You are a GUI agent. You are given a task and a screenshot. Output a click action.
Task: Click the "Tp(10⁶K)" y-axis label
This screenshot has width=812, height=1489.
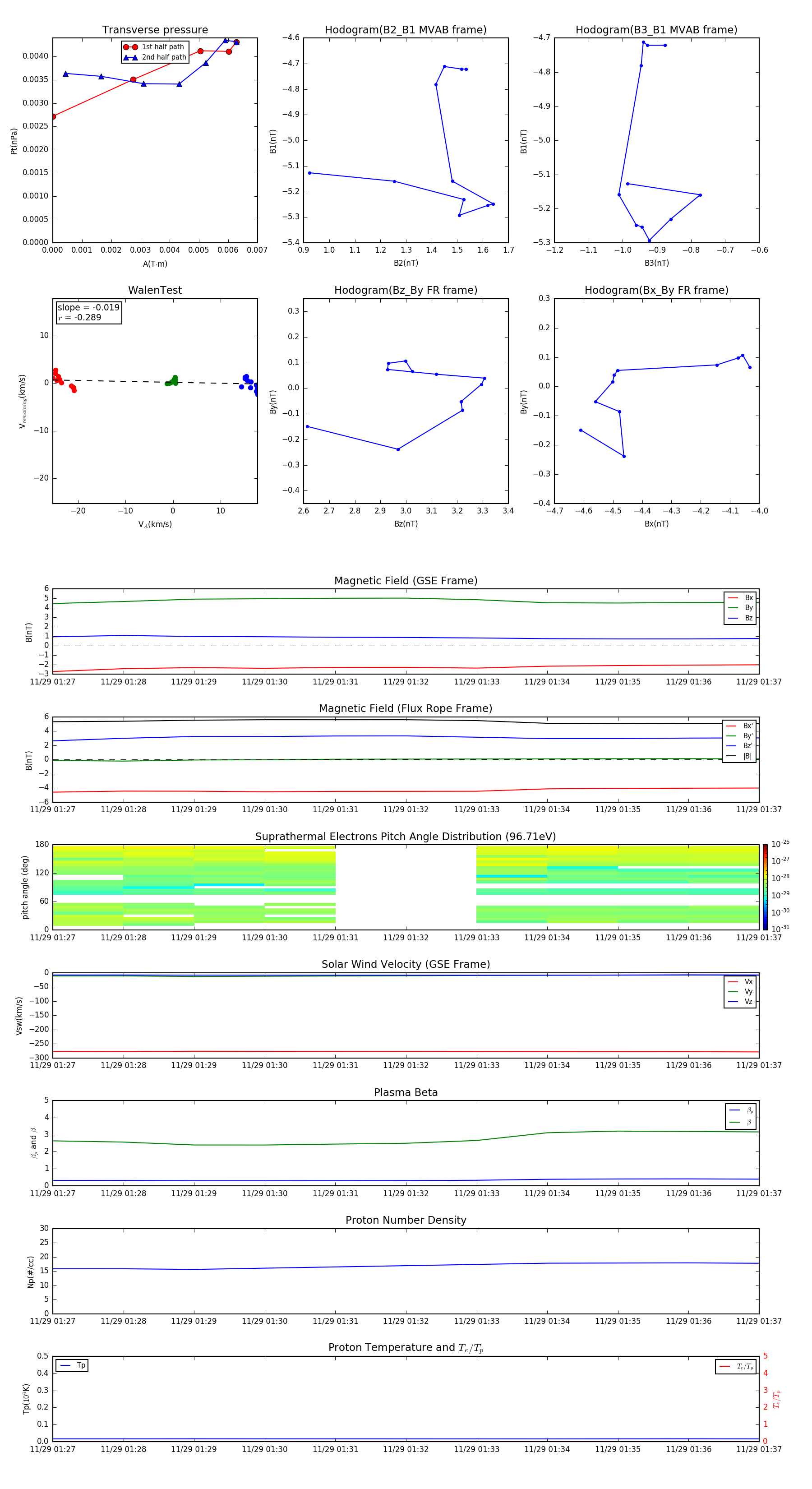(26, 1399)
